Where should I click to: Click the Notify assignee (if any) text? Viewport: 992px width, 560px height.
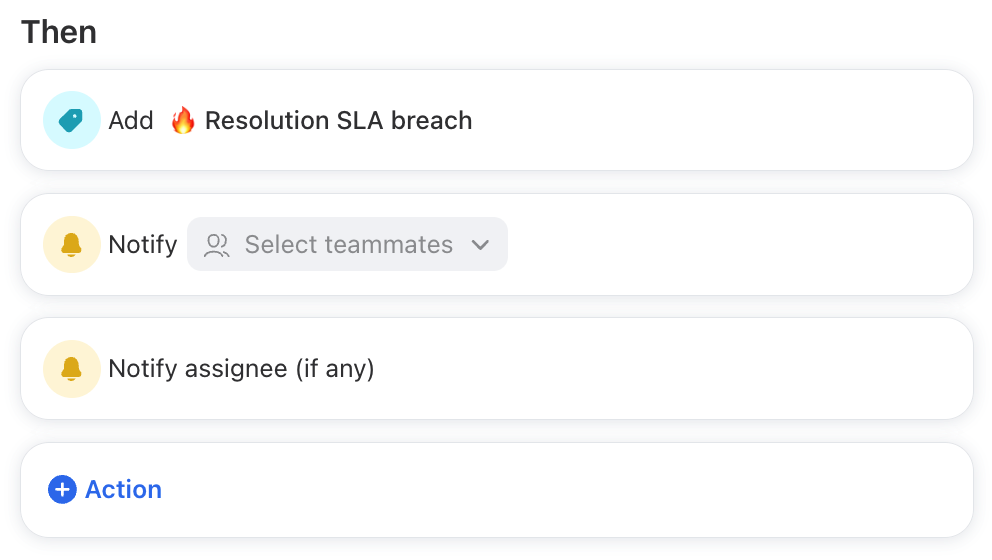point(241,369)
